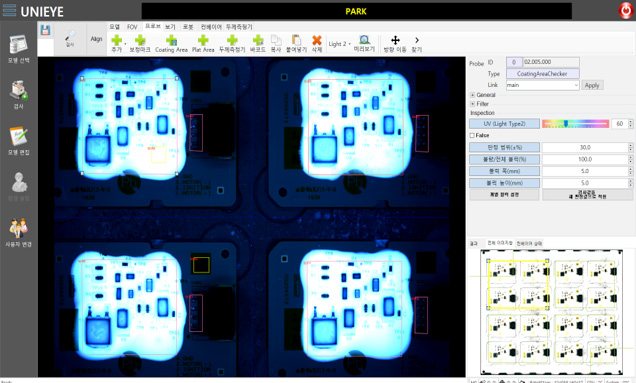Click the hue value field showing 60
Image resolution: width=636 pixels, height=383 pixels.
[620, 124]
